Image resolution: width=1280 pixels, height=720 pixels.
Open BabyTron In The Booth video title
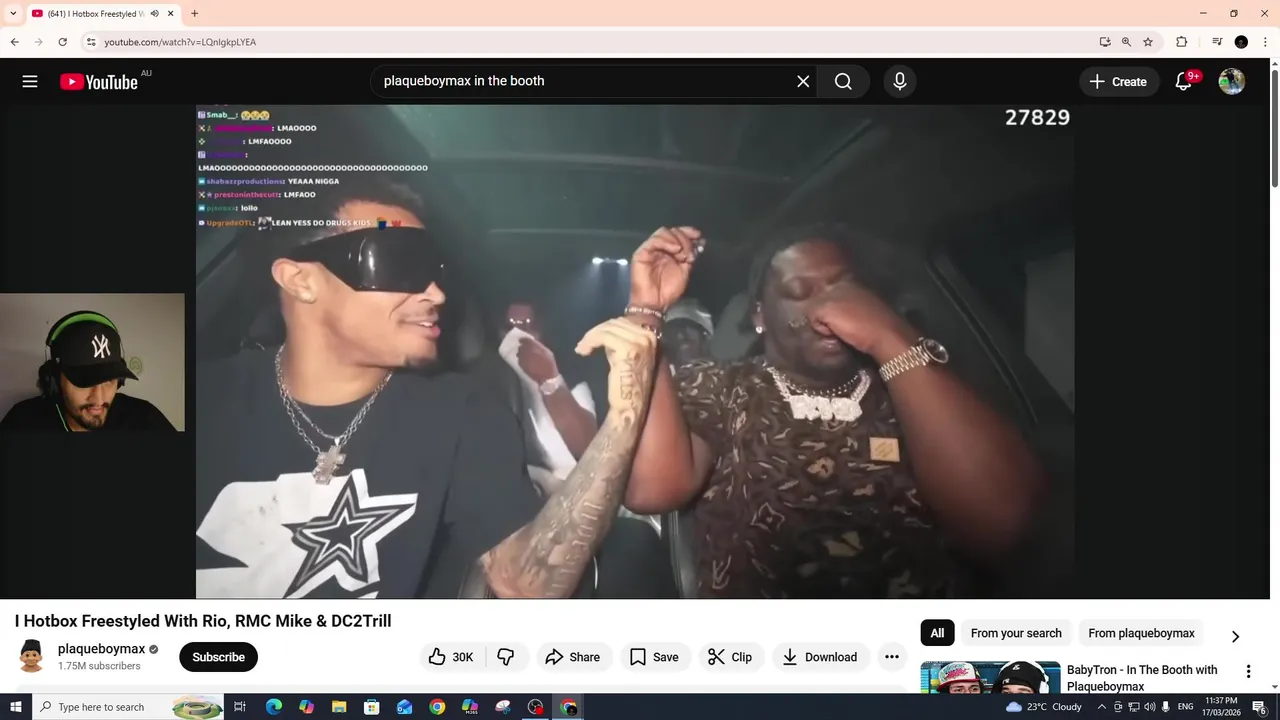click(x=1142, y=678)
